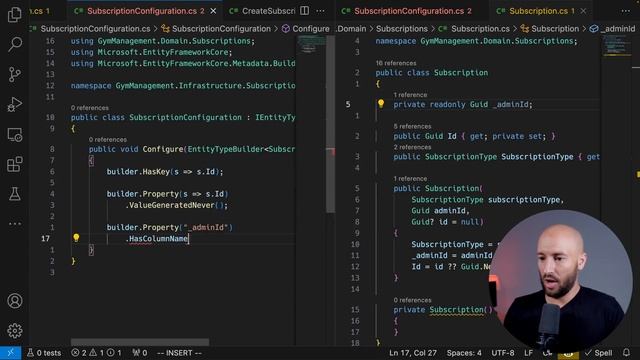Toggle the Spell checker status item
The width and height of the screenshot is (640, 360).
click(598, 353)
